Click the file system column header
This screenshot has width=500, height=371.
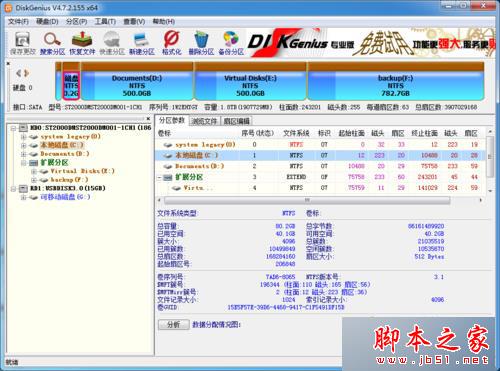click(296, 133)
